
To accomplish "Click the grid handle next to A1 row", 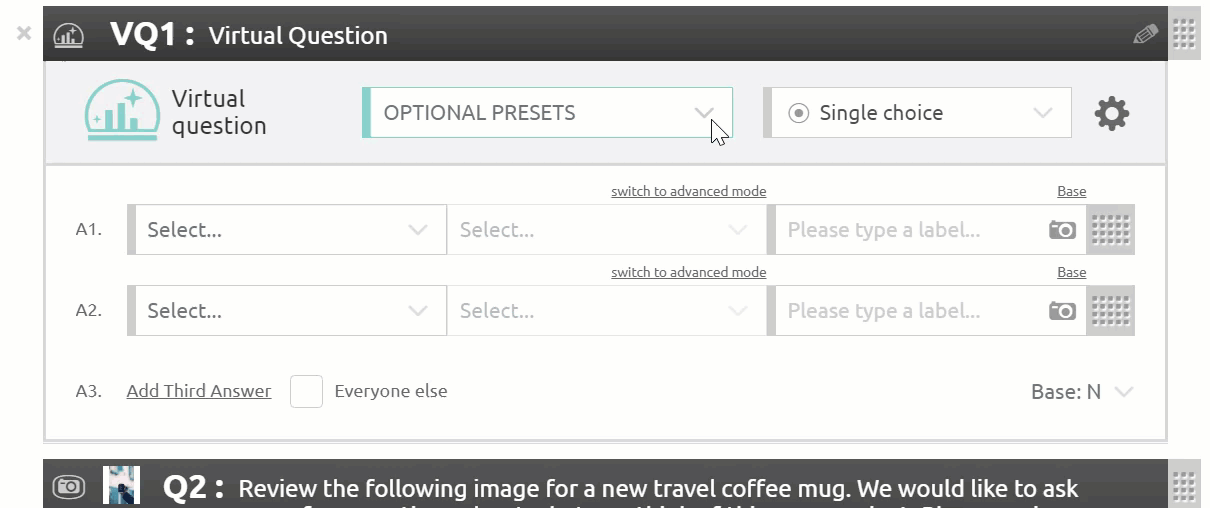I will coord(1110,230).
